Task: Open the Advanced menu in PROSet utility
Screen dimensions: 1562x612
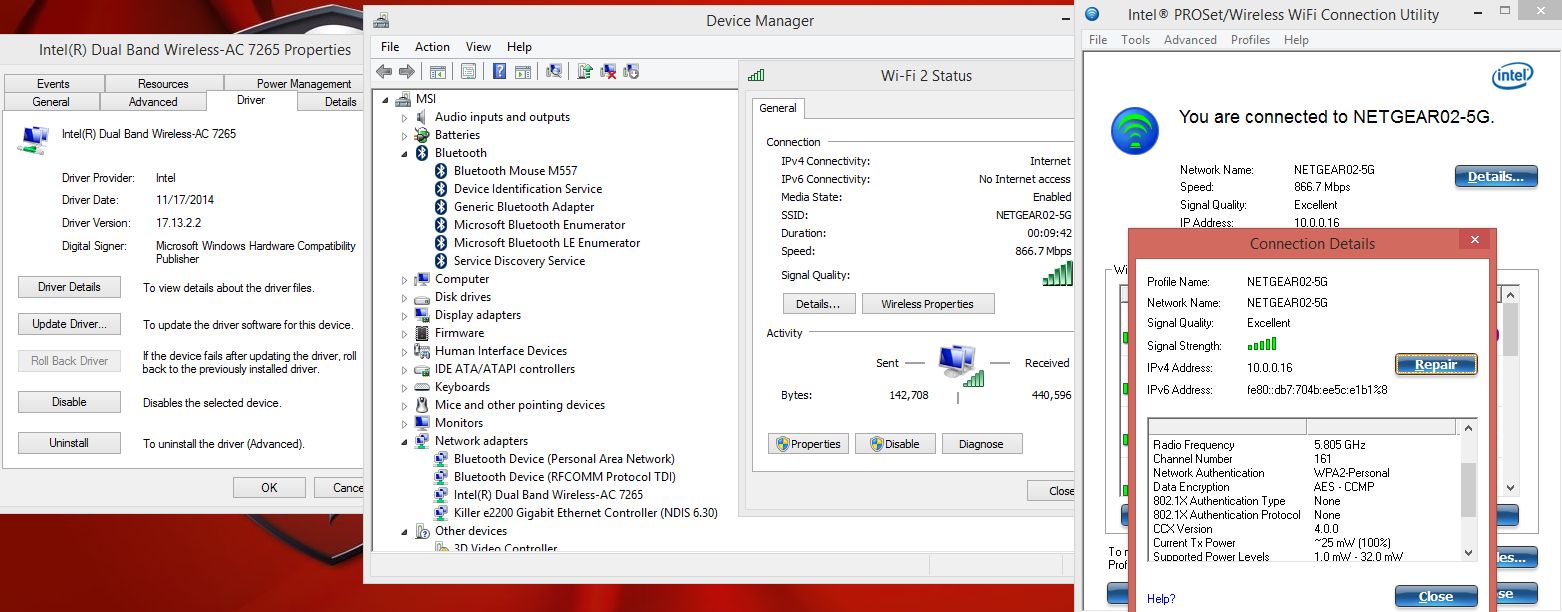Action: pos(1190,40)
